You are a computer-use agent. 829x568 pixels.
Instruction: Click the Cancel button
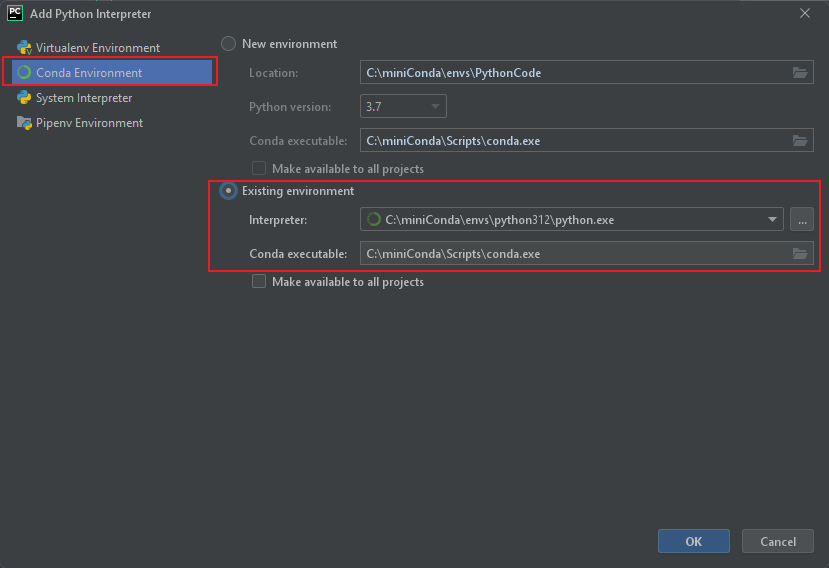[778, 541]
